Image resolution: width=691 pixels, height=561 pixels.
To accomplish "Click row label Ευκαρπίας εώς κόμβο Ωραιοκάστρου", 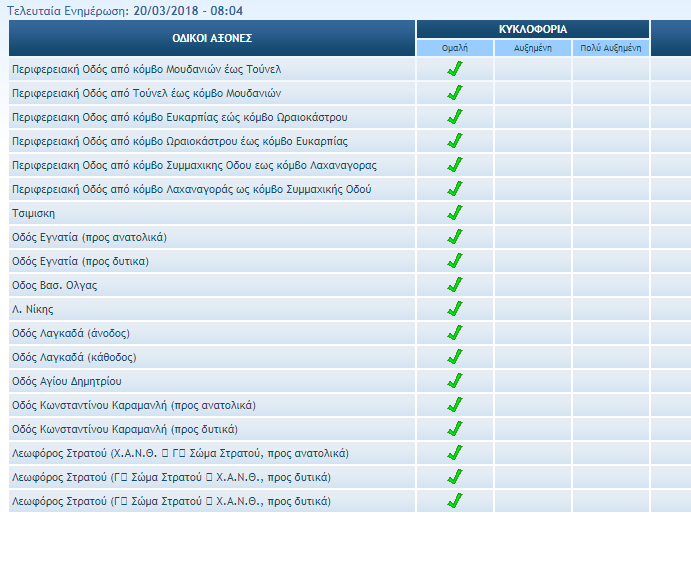I will pyautogui.click(x=179, y=117).
